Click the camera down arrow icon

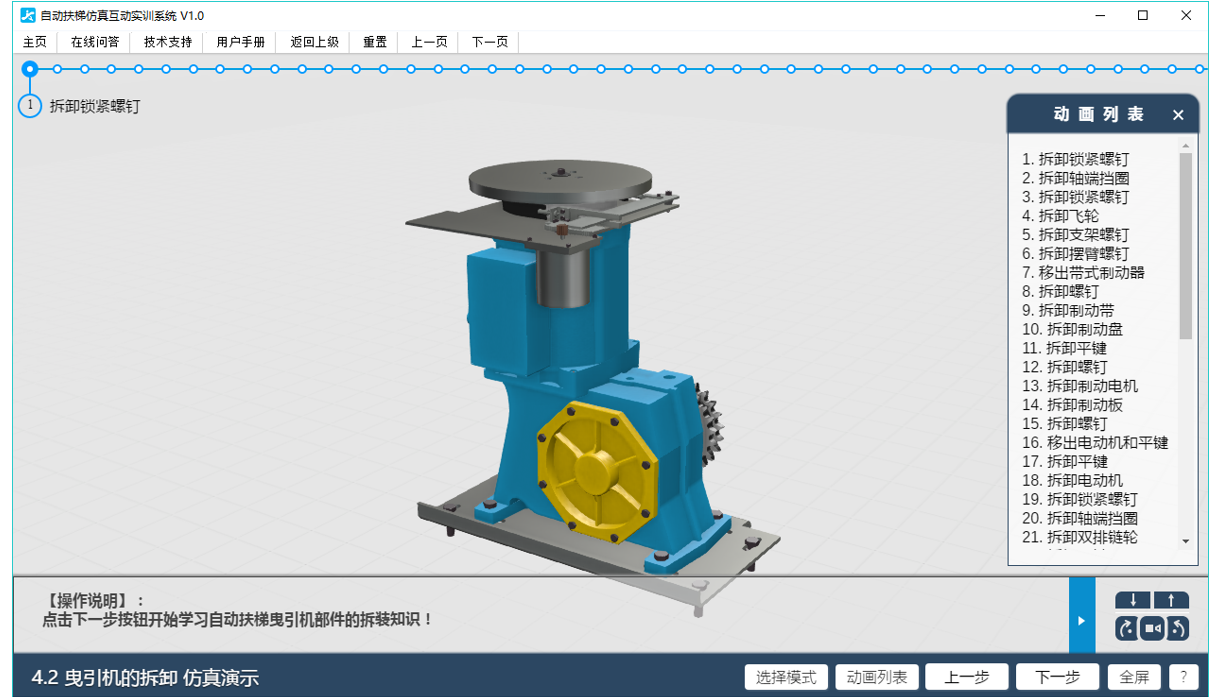tap(1133, 600)
